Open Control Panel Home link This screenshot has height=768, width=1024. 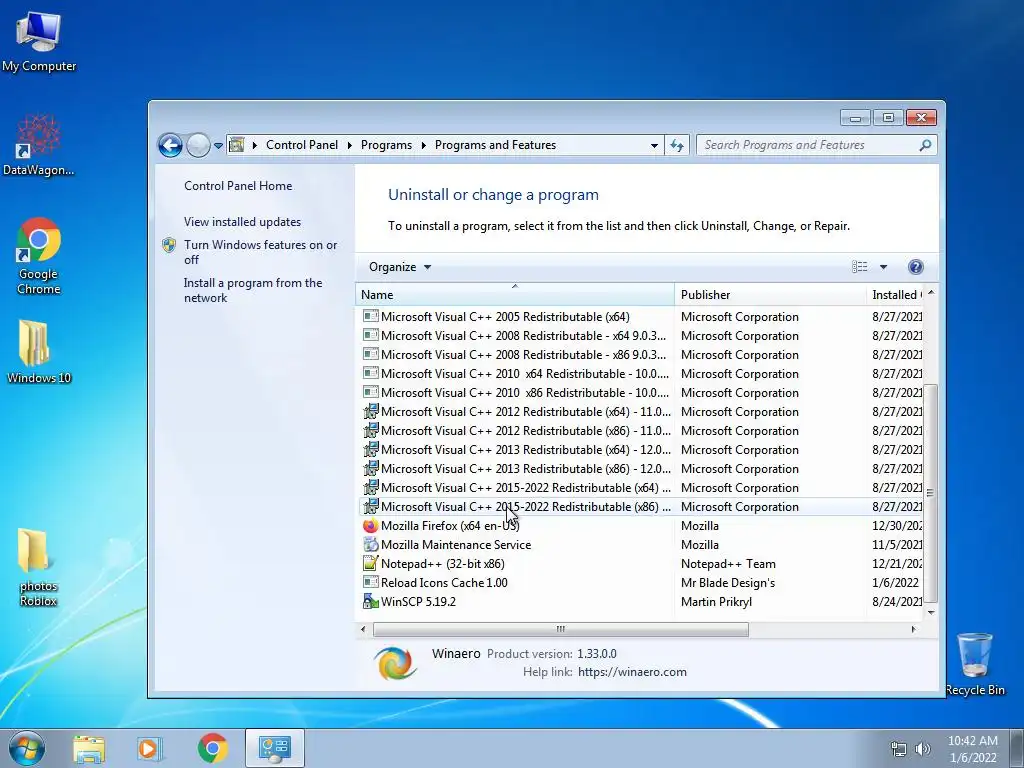coord(238,185)
